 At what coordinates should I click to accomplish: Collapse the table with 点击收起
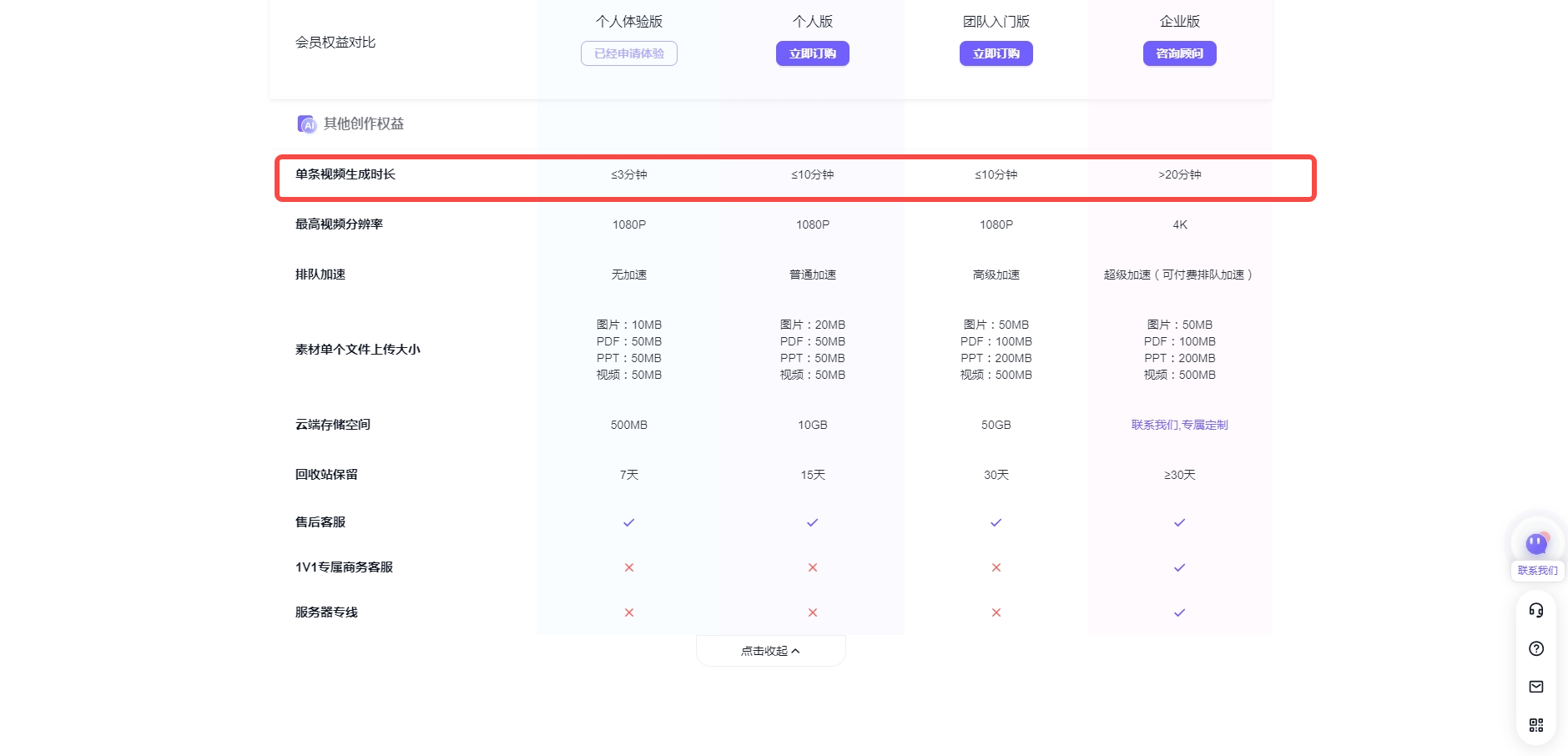[x=771, y=651]
